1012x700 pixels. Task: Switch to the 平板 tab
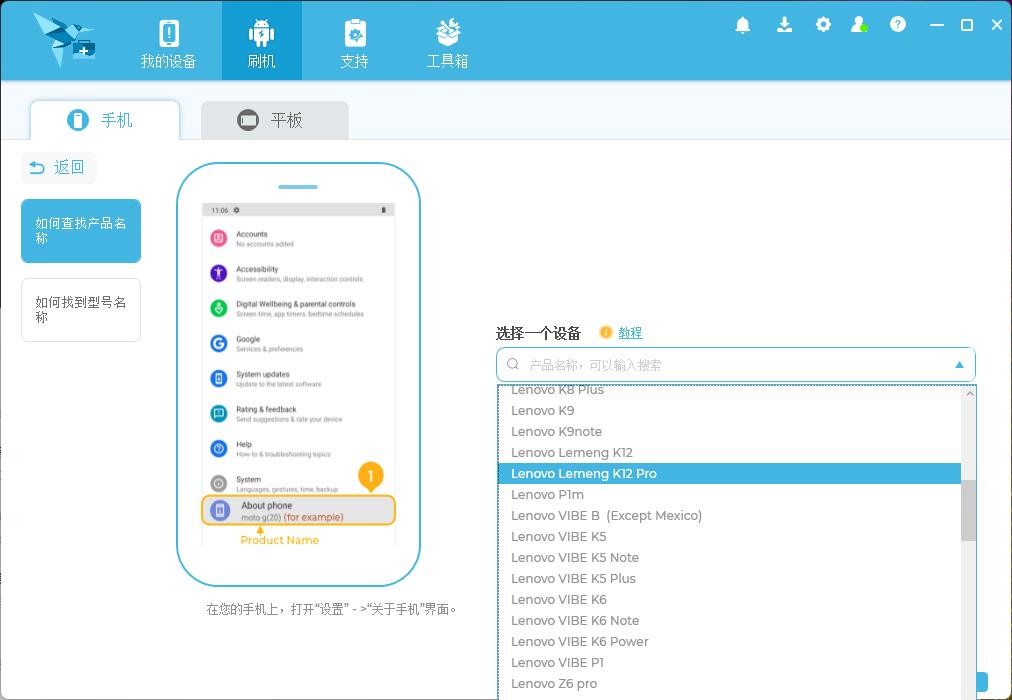[275, 120]
